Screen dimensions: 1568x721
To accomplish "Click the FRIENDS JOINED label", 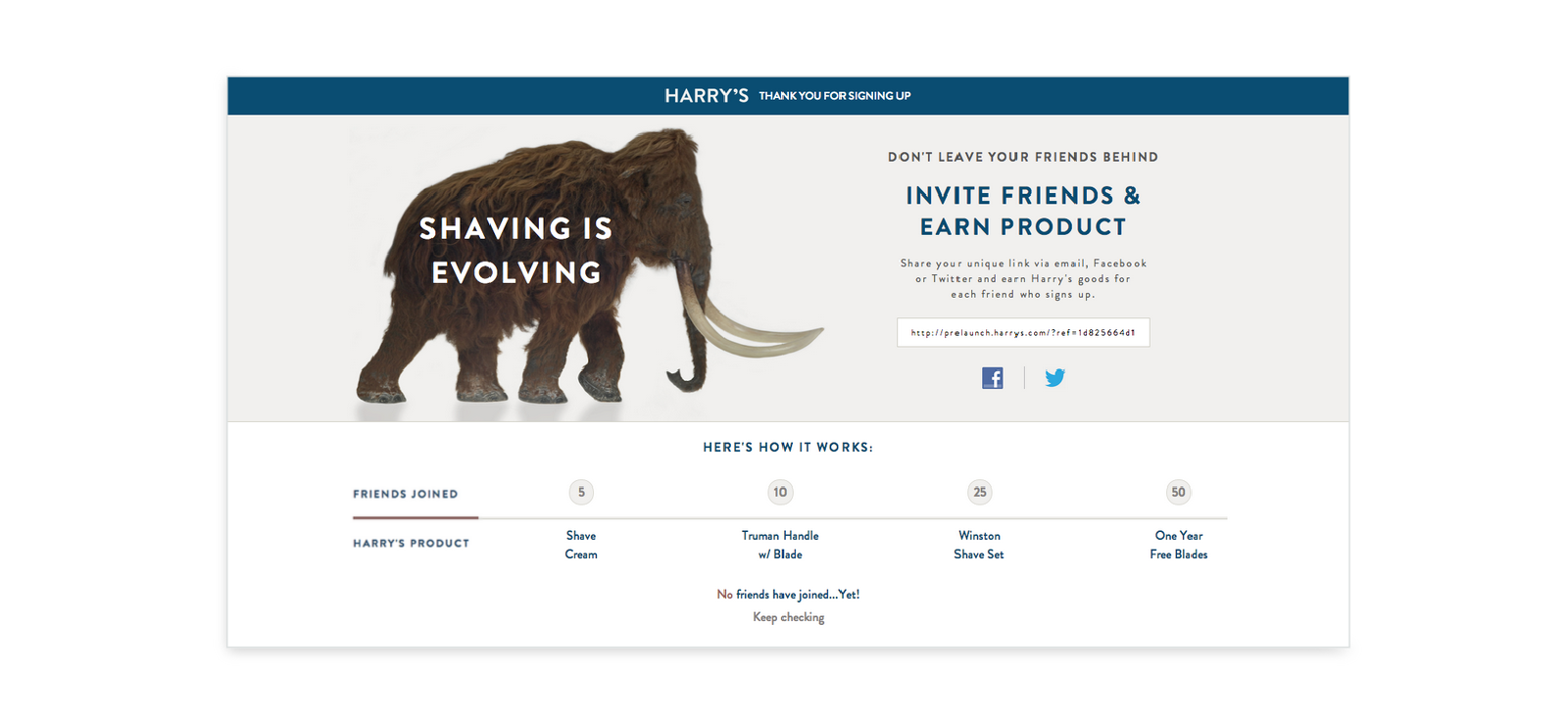I will tap(406, 494).
